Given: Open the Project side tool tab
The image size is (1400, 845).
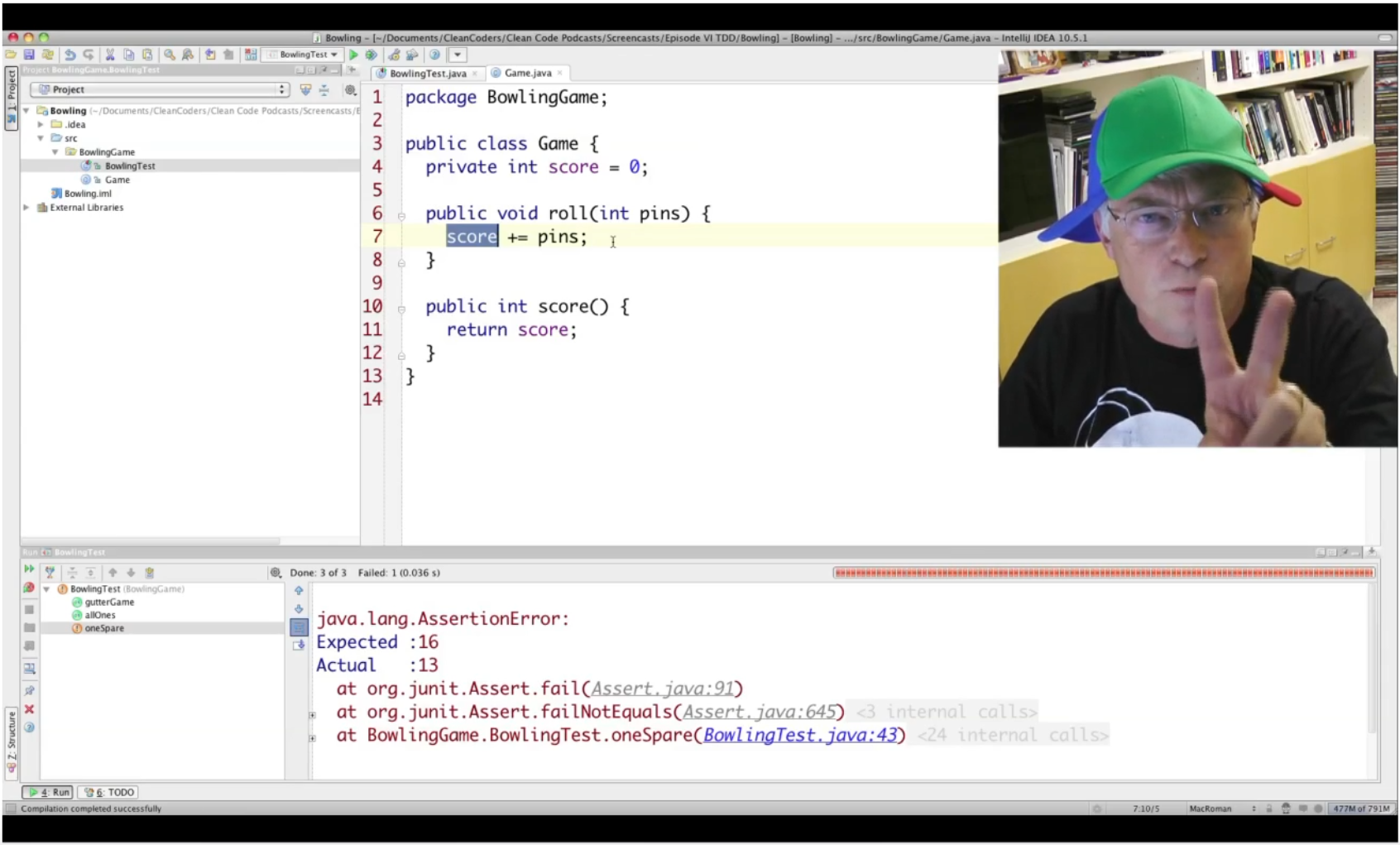Looking at the screenshot, I should 12,98.
